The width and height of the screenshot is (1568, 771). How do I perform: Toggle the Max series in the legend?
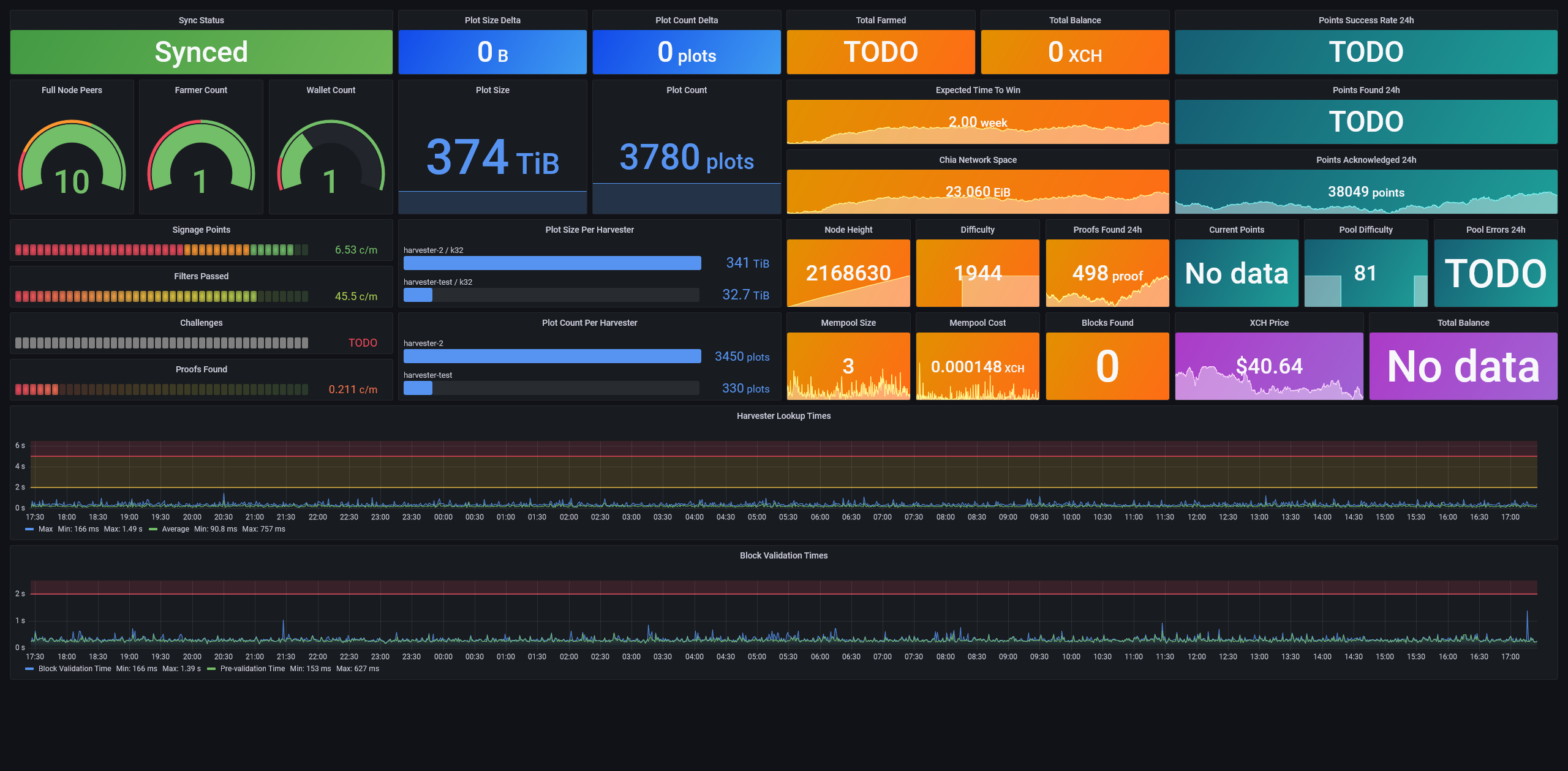pos(45,529)
